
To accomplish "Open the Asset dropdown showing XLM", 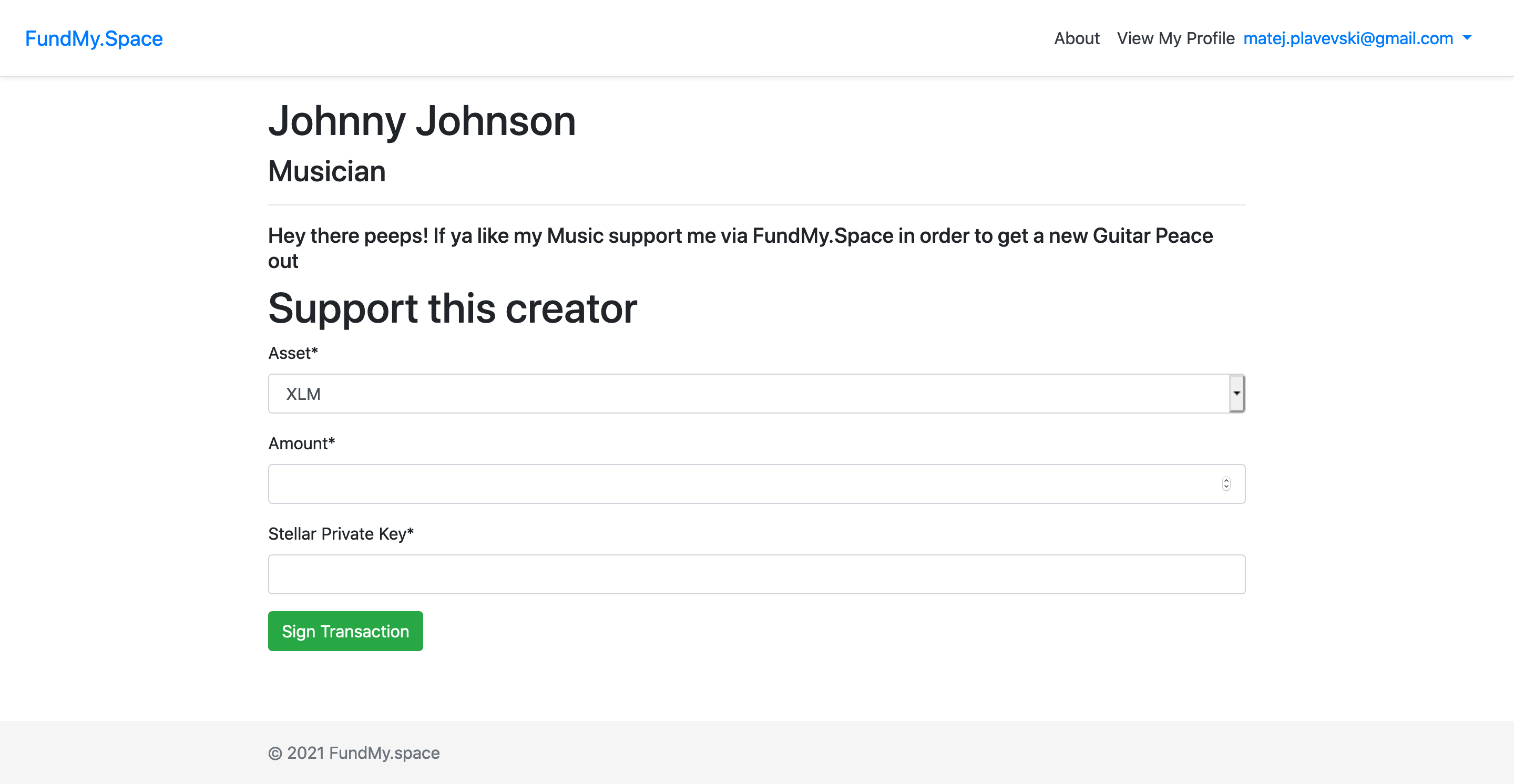I will 746,394.
